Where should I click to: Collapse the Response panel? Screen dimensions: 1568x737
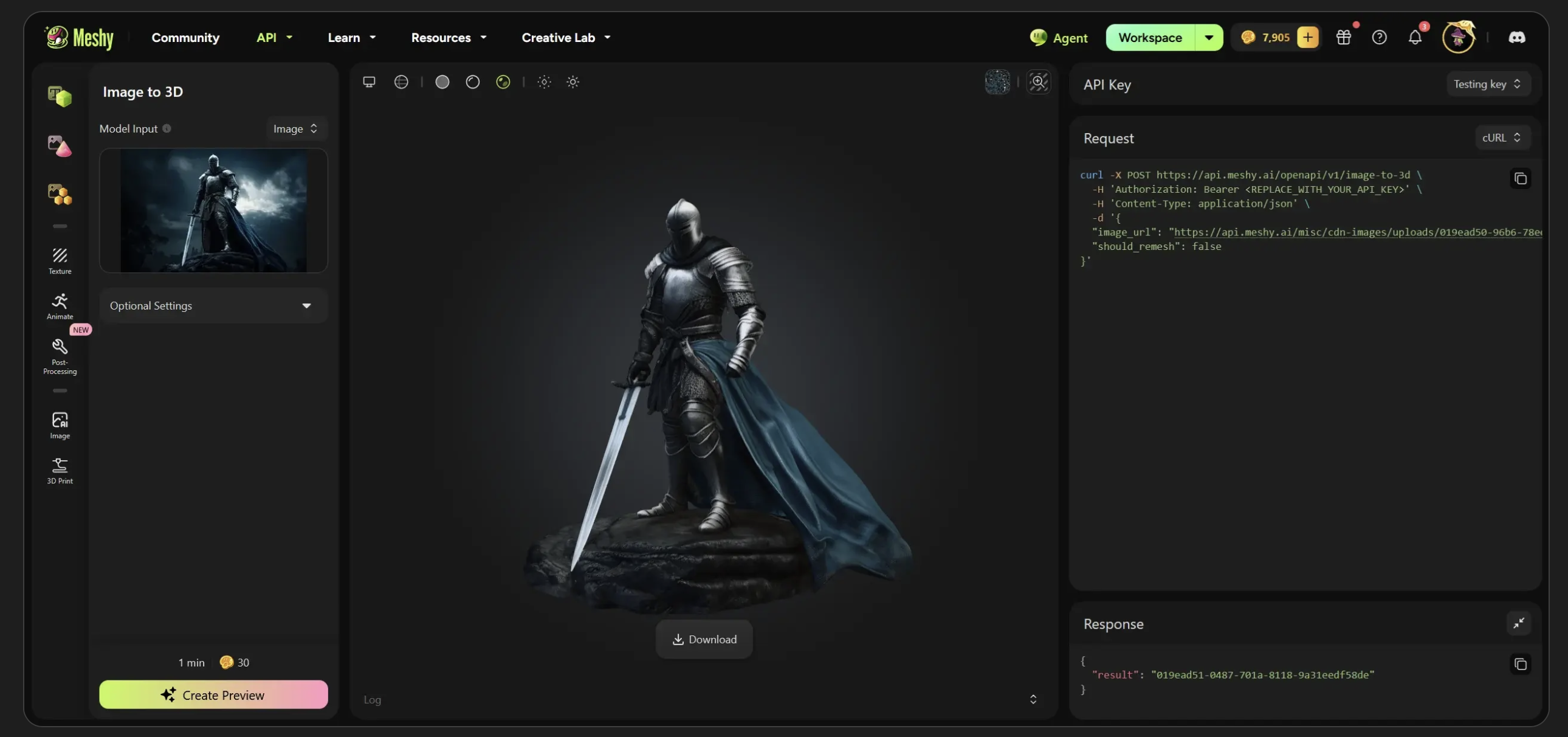(x=1519, y=623)
